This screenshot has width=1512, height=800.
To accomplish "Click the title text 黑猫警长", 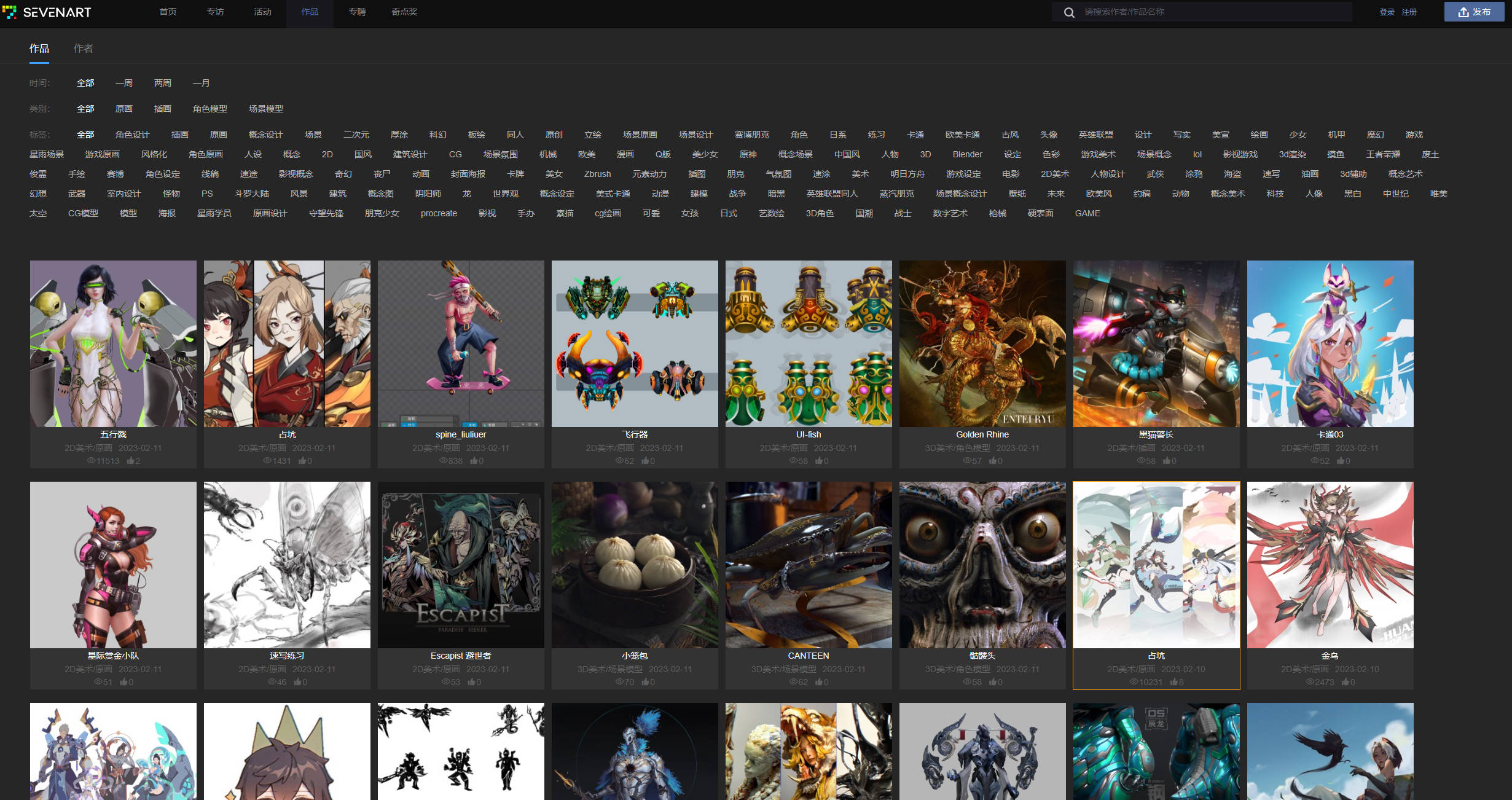I will tap(1156, 434).
